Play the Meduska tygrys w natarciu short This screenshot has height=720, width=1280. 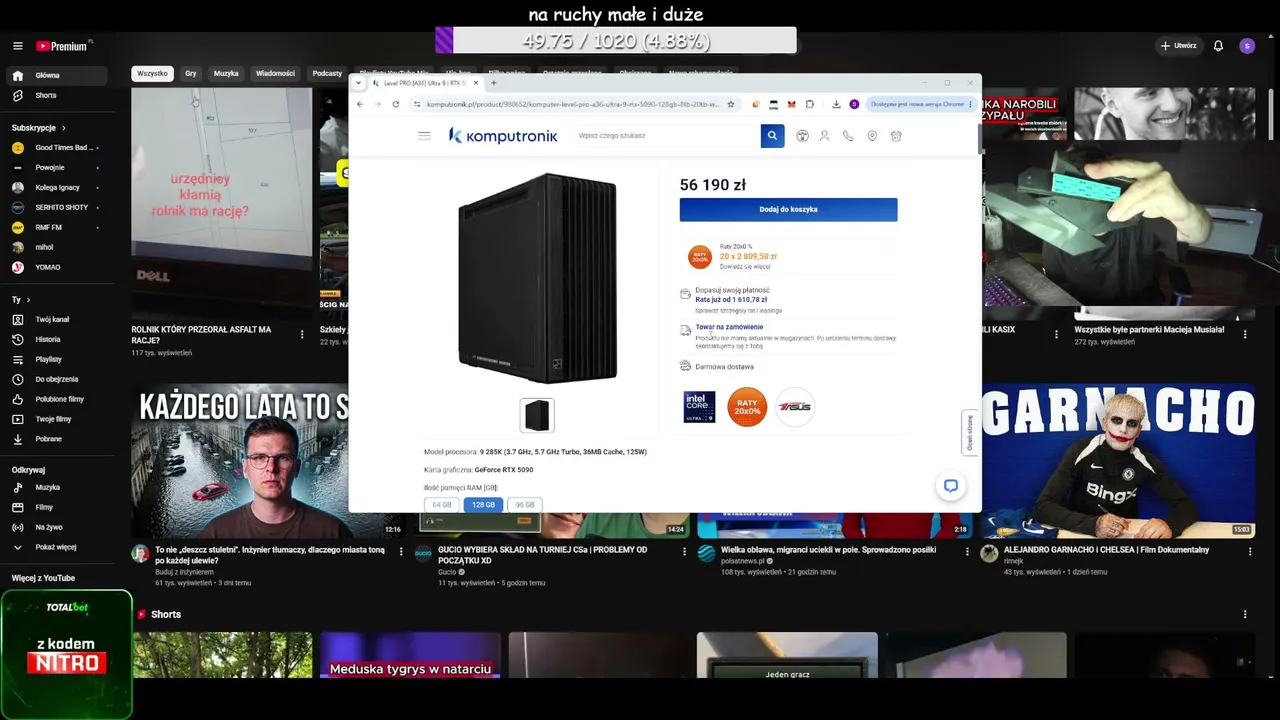pos(410,655)
